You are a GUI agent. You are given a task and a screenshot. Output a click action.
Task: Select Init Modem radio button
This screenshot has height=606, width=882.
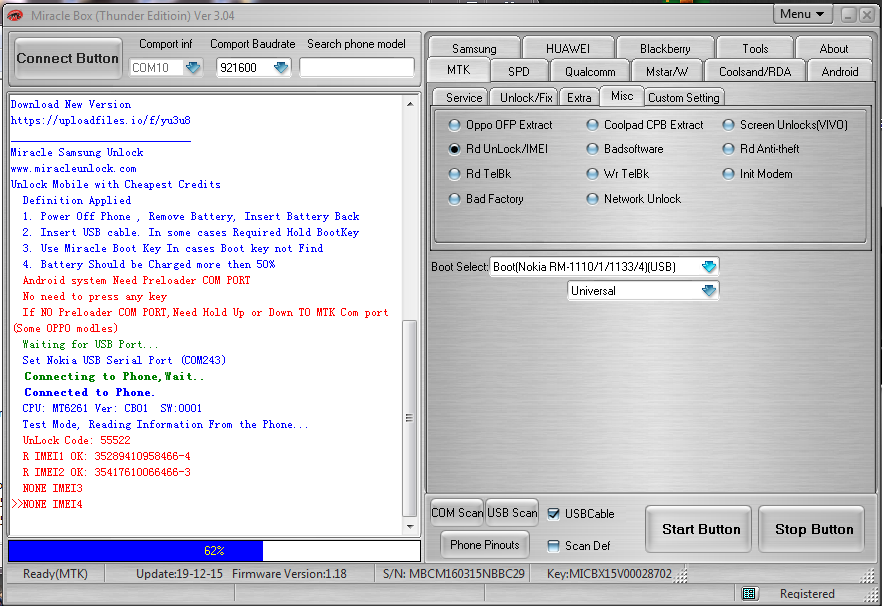pos(728,174)
